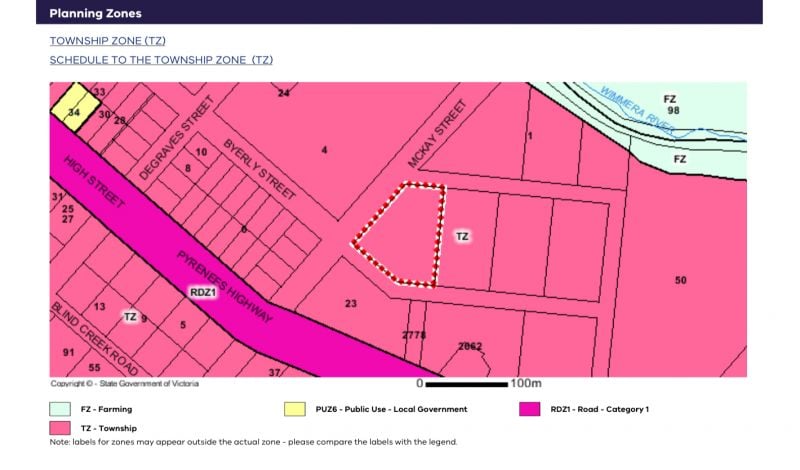Select the red-dotted highlighted property parcel
The height and width of the screenshot is (470, 800).
[403, 234]
